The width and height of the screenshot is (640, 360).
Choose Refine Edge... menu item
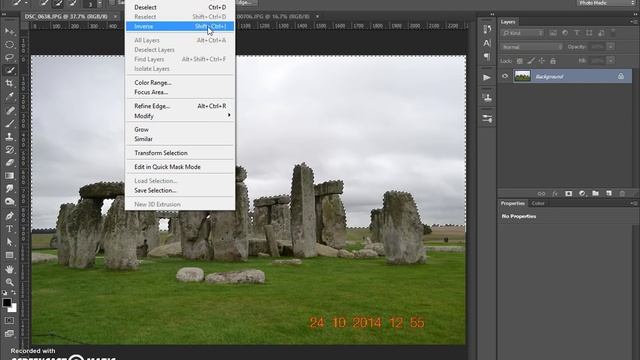180,106
